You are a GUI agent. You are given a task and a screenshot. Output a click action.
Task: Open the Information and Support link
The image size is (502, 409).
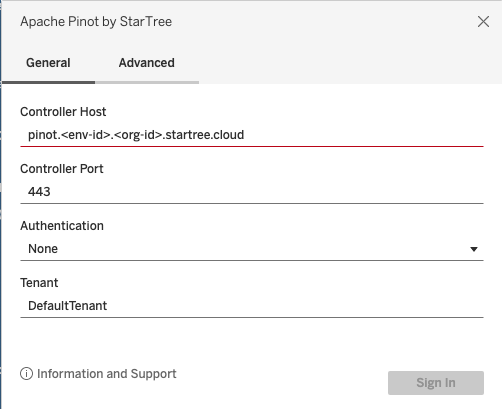point(107,374)
